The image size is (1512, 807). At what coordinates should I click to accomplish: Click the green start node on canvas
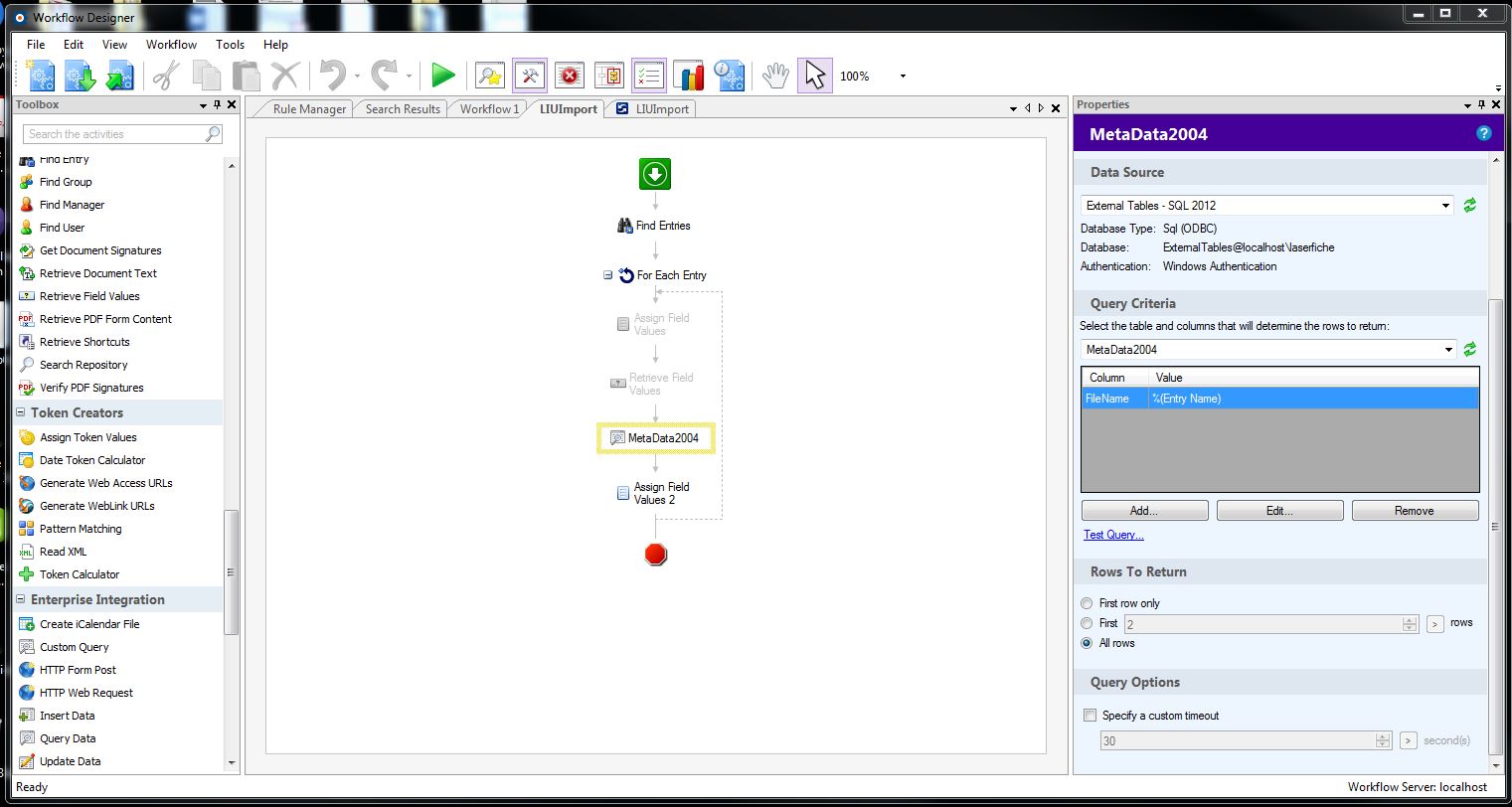(x=654, y=174)
